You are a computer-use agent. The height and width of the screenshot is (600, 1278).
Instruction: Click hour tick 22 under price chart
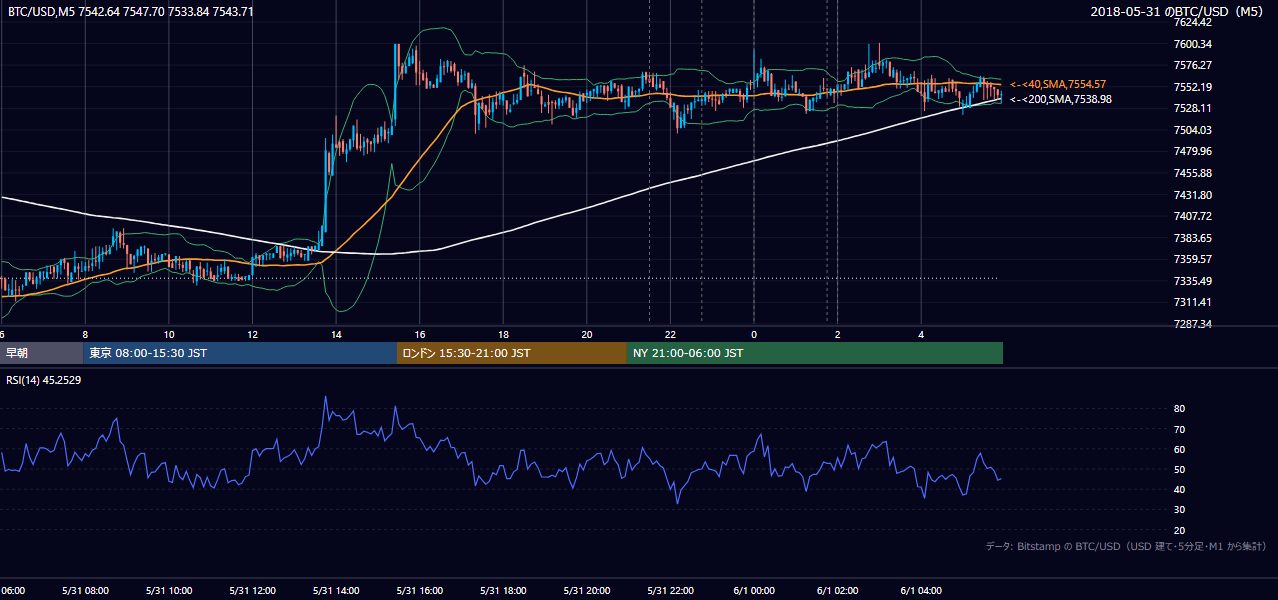click(x=671, y=334)
